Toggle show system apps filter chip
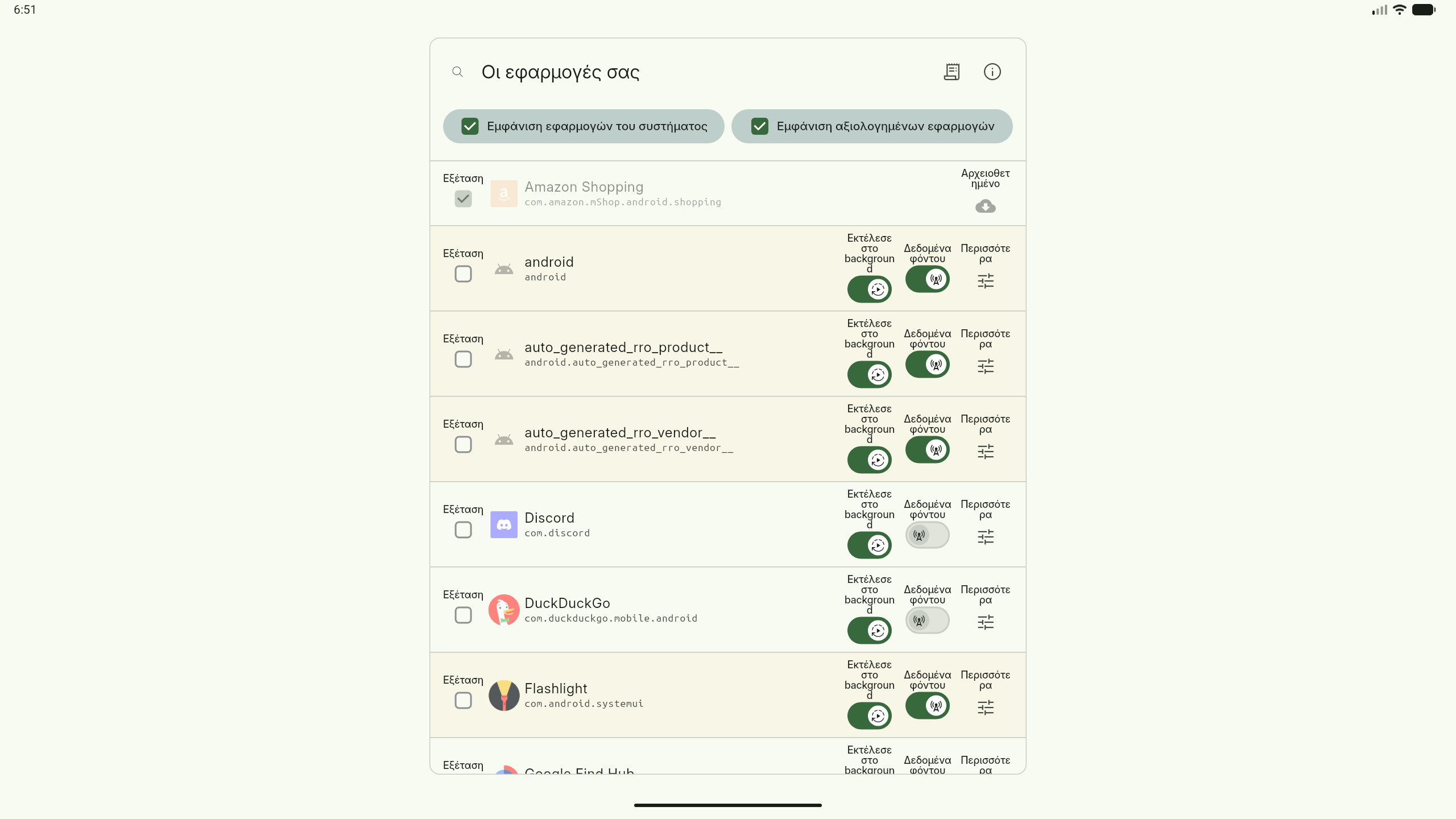Screen dimensions: 1456x819 click(x=584, y=126)
